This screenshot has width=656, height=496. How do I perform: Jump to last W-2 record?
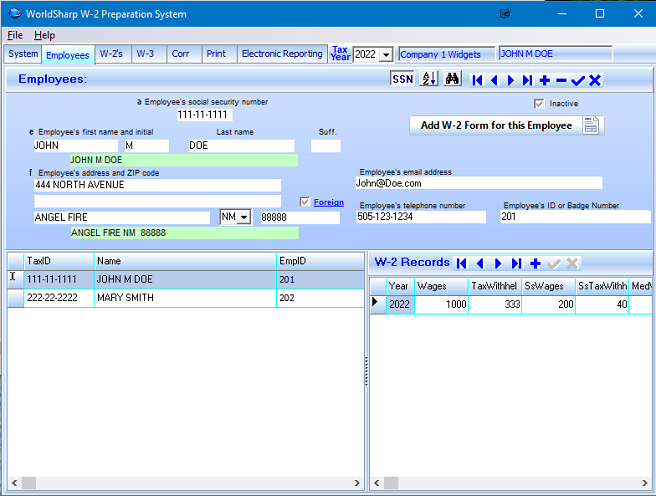coord(516,263)
